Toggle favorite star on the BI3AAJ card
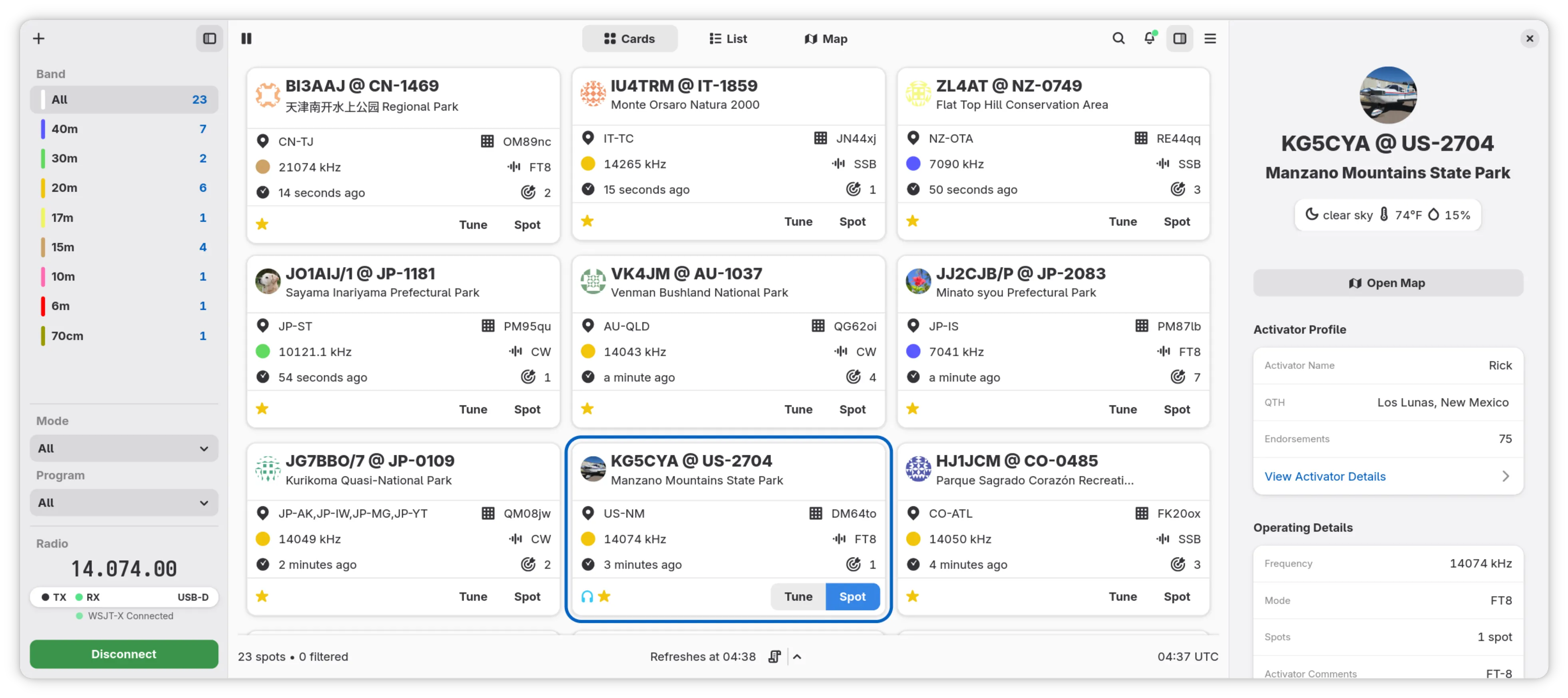Viewport: 1568px width, 698px height. [x=263, y=224]
